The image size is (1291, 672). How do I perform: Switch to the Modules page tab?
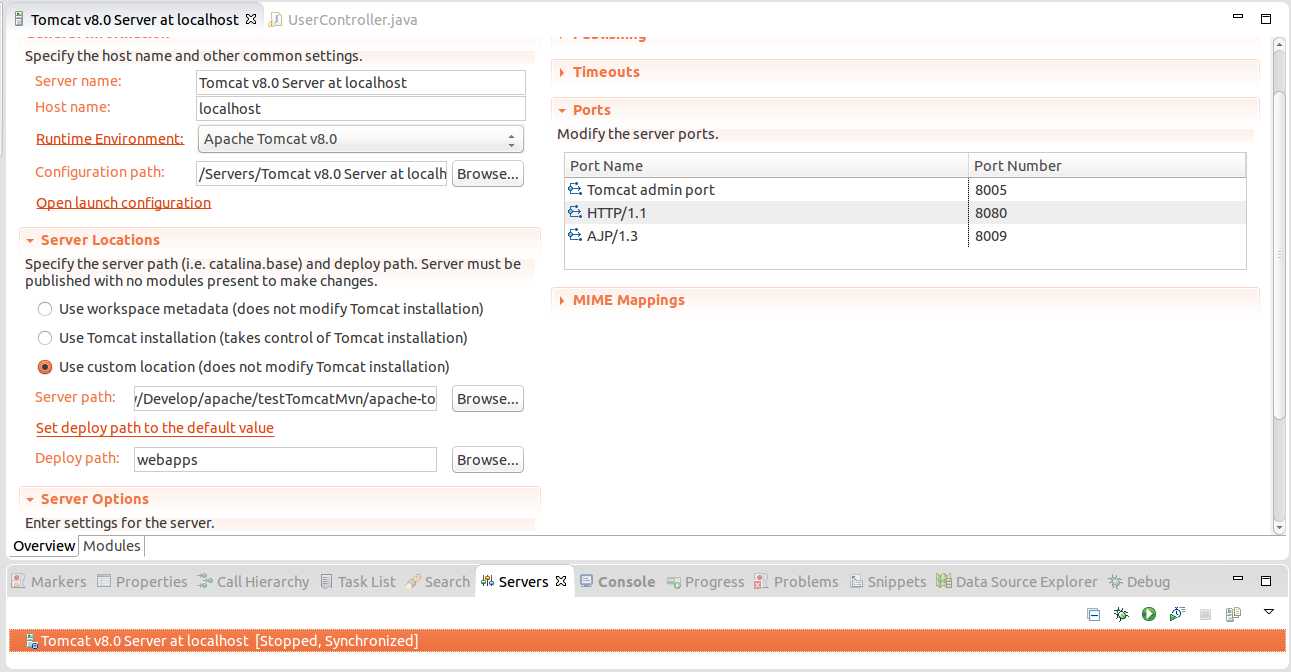click(x=112, y=546)
